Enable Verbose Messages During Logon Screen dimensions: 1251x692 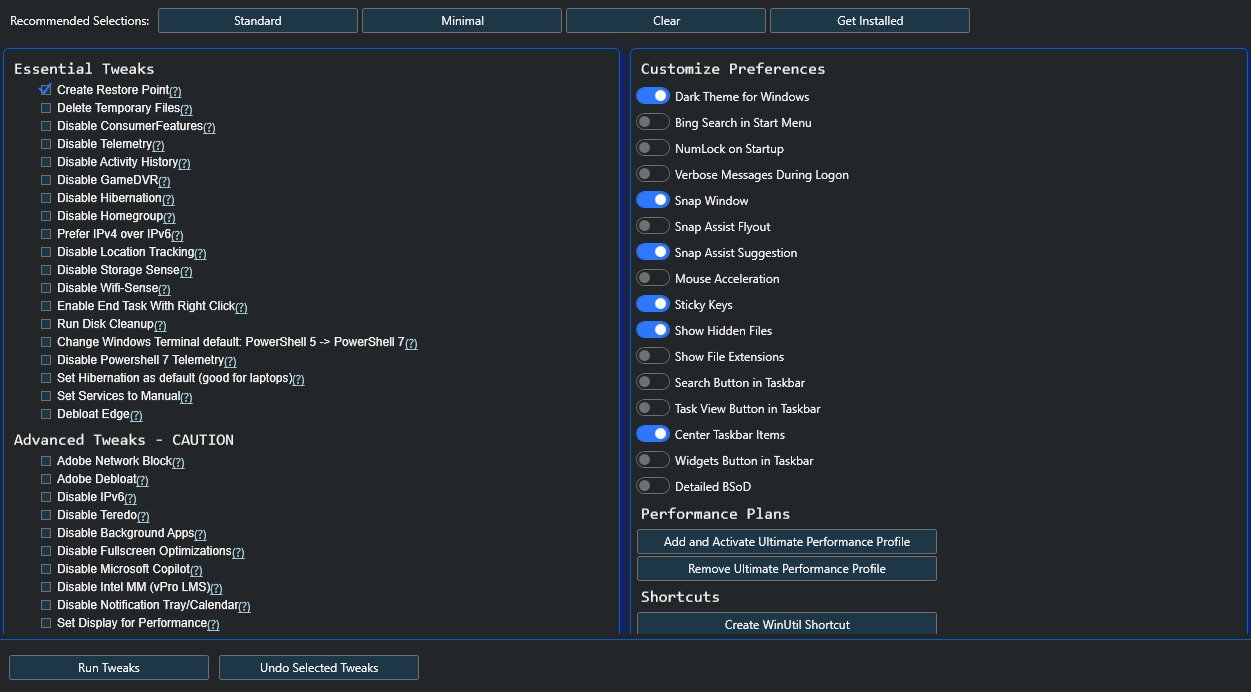tap(653, 174)
